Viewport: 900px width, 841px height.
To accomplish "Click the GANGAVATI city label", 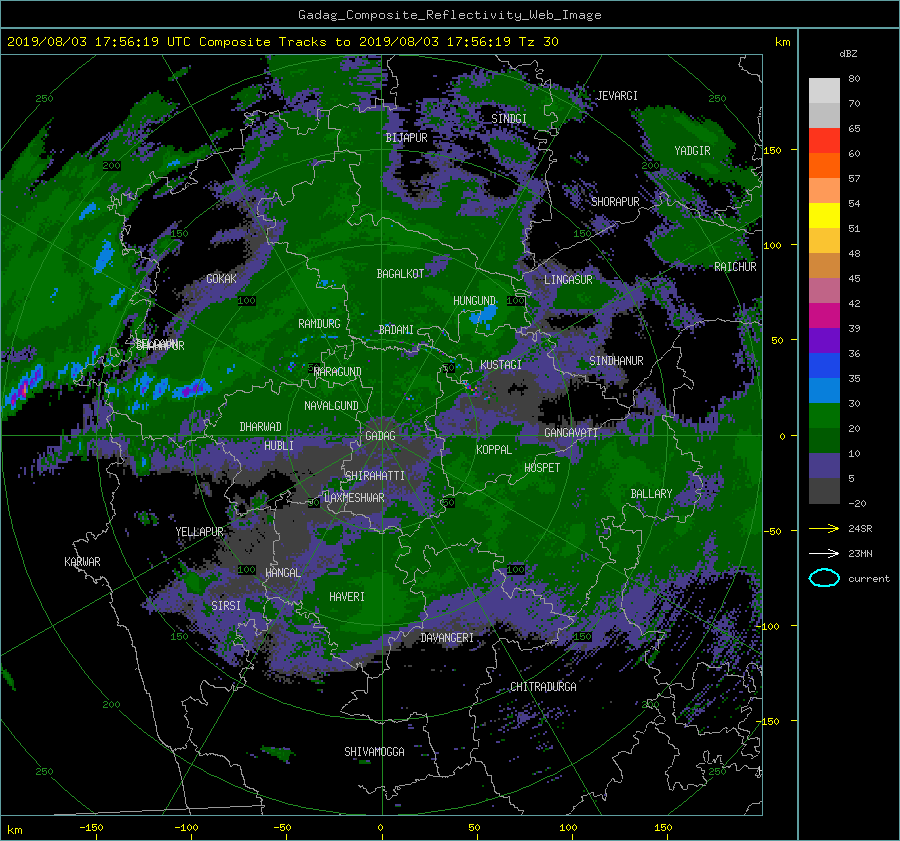I will pyautogui.click(x=571, y=433).
